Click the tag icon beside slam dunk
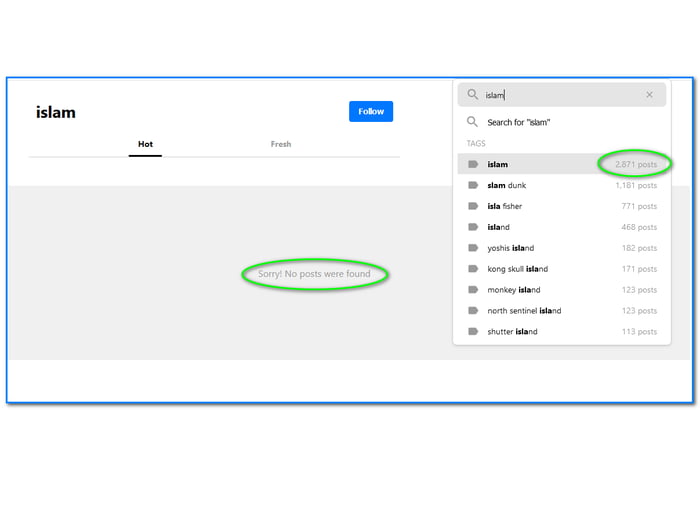Screen dimensions: 700x505 pos(473,185)
